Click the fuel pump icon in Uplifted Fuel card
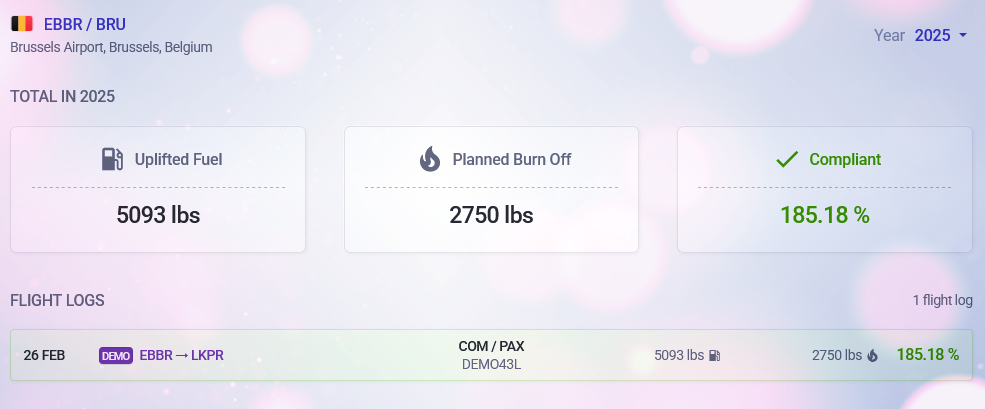 [112, 159]
